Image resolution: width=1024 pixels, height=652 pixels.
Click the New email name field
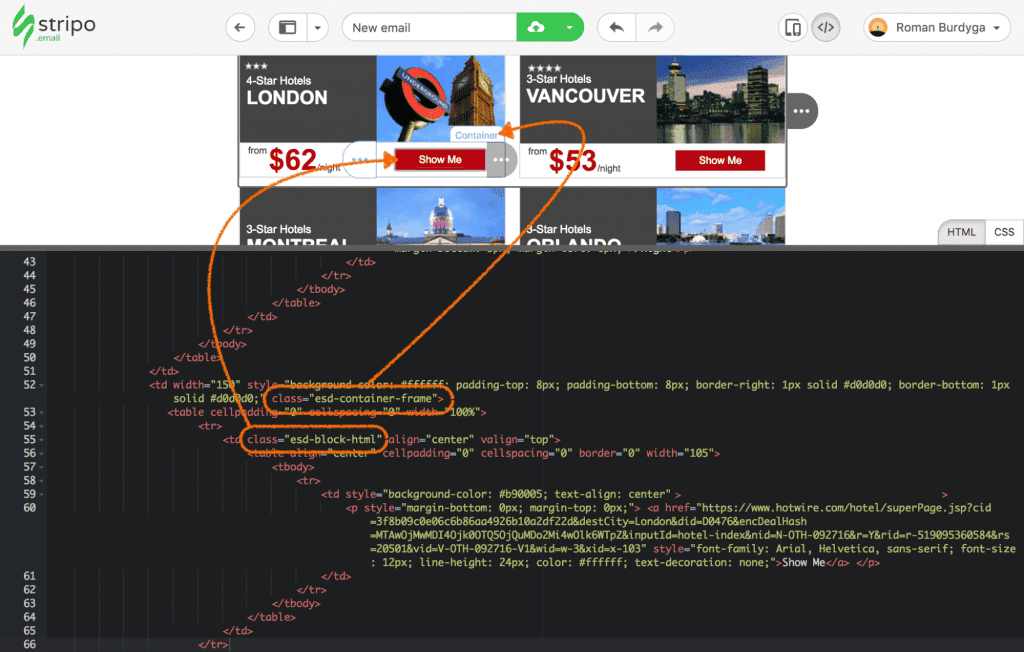click(429, 28)
